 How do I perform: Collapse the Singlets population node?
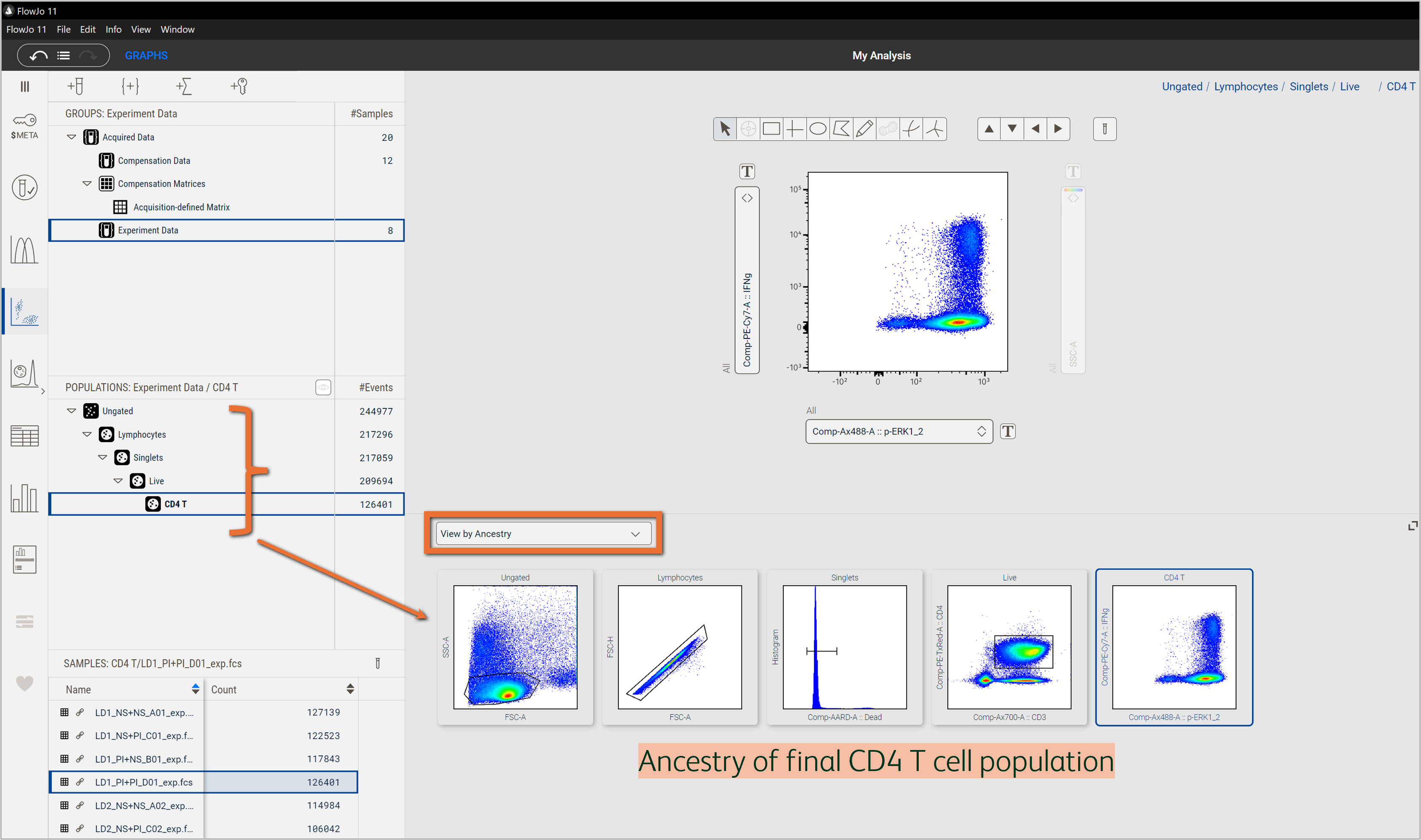(x=103, y=457)
